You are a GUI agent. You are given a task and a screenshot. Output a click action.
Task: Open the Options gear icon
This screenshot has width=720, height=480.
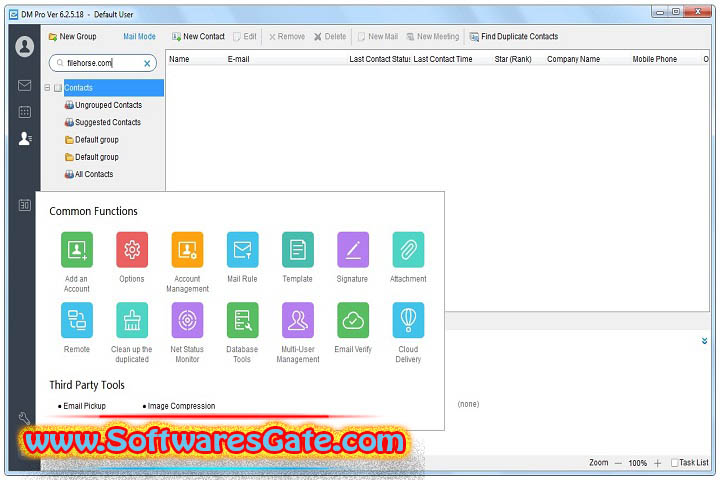pyautogui.click(x=132, y=249)
